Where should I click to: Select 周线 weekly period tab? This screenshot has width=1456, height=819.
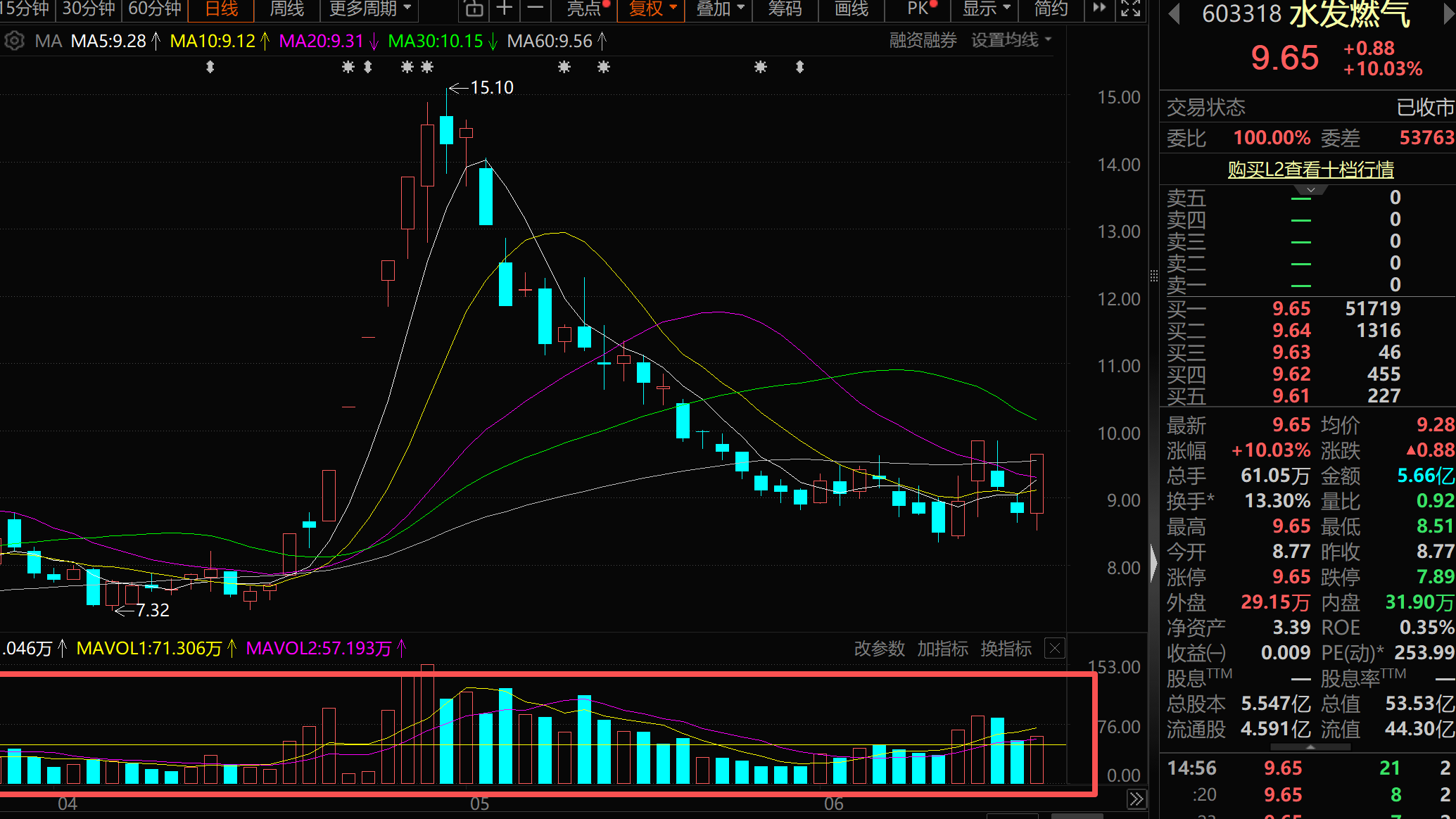[286, 9]
